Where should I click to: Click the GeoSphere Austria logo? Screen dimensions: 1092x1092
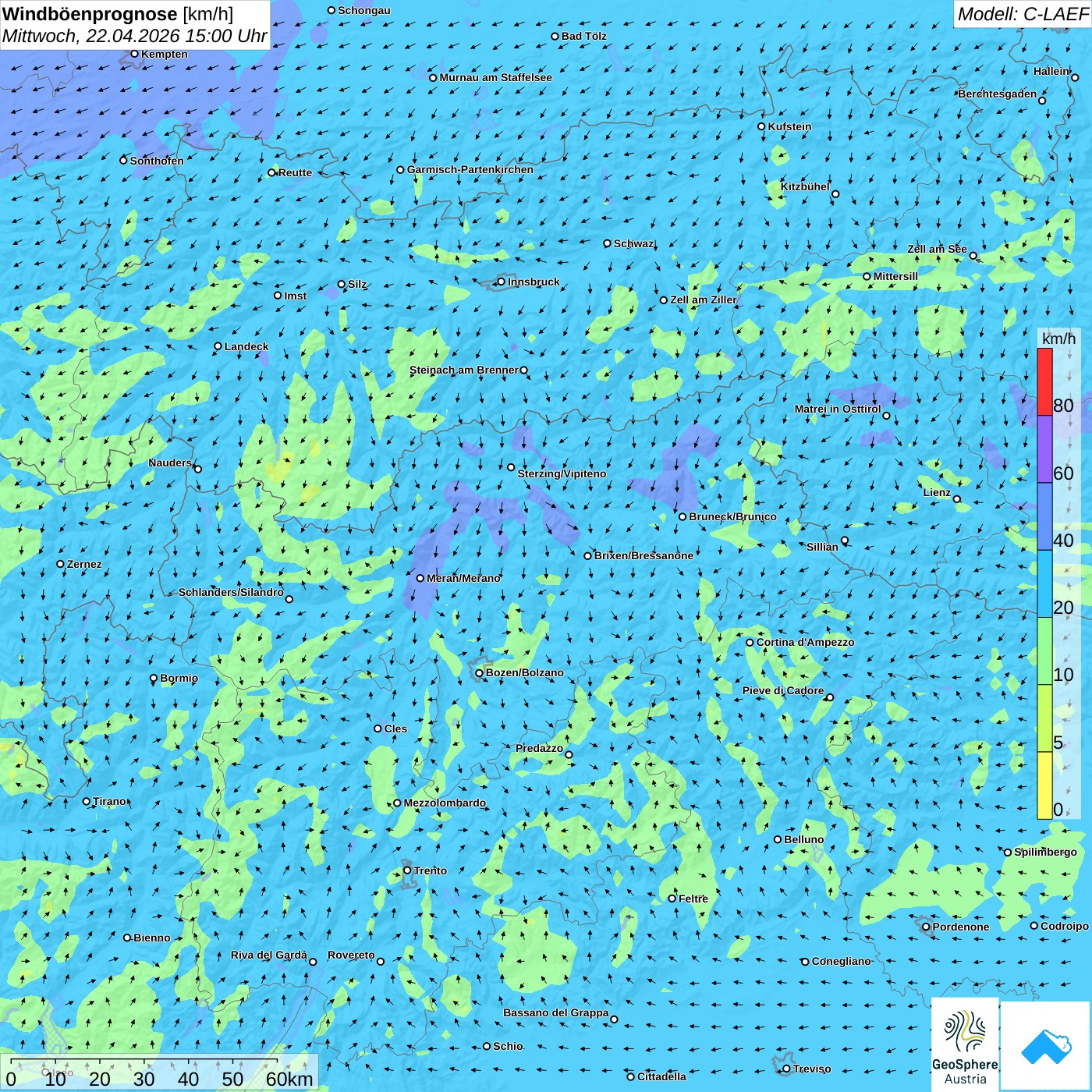pyautogui.click(x=965, y=1045)
